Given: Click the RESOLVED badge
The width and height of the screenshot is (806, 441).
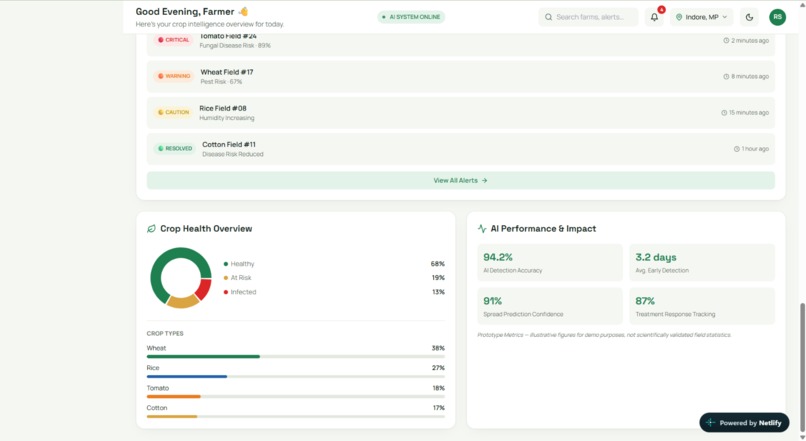Looking at the screenshot, I should pos(175,149).
